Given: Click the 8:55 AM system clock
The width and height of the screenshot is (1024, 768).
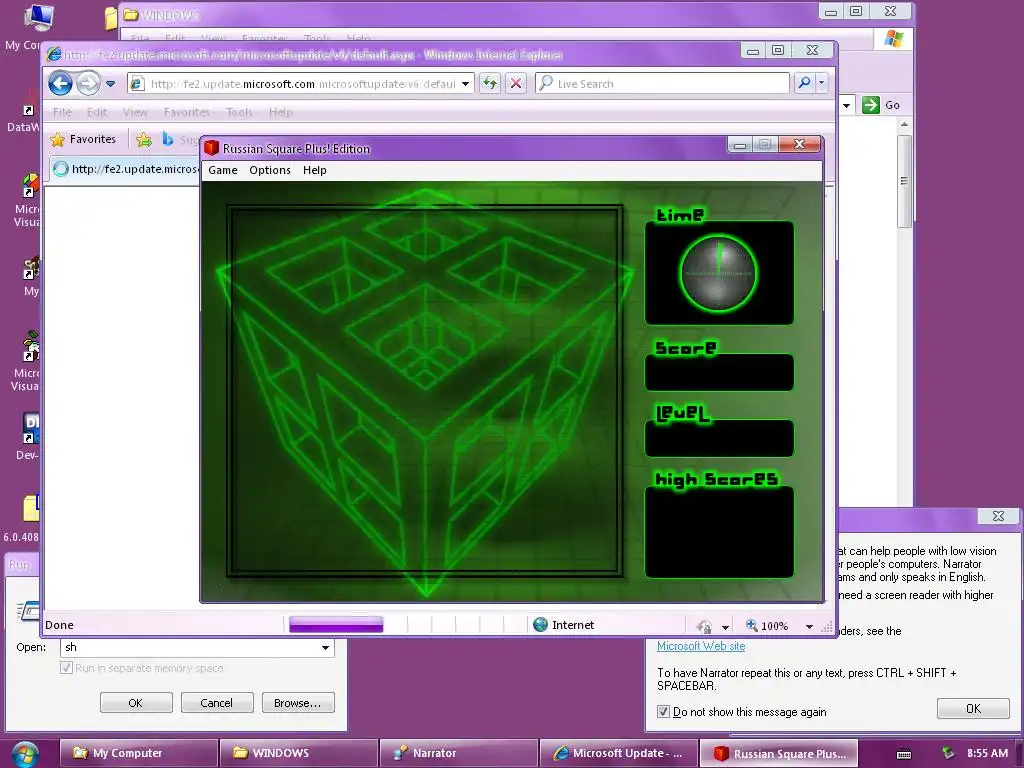Looking at the screenshot, I should (x=987, y=753).
